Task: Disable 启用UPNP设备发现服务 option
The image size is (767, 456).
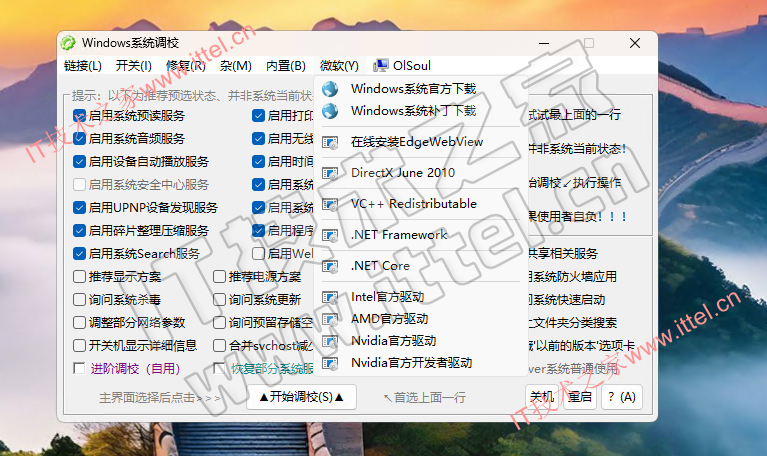Action: tap(80, 208)
